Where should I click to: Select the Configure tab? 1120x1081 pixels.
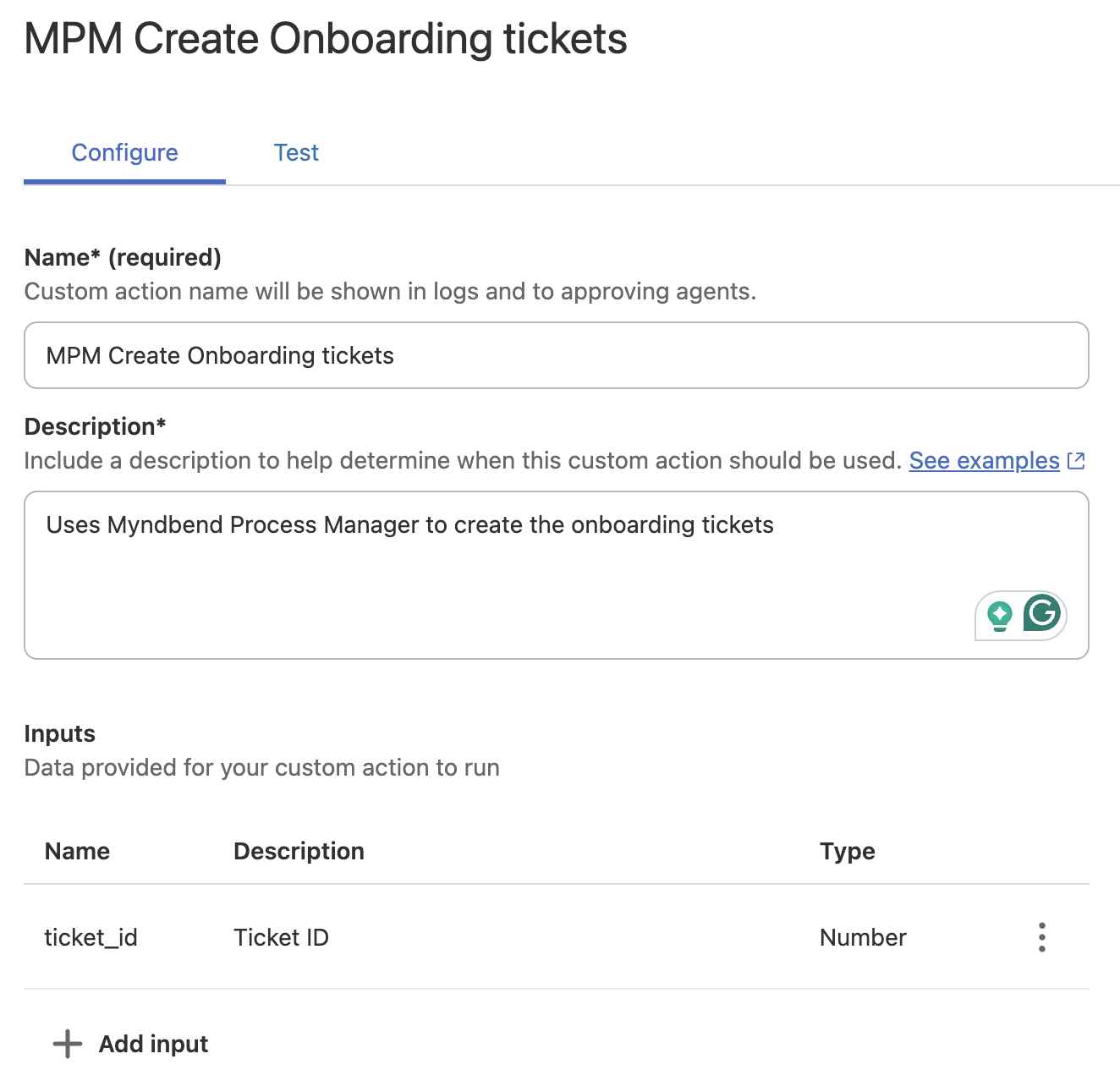coord(124,152)
